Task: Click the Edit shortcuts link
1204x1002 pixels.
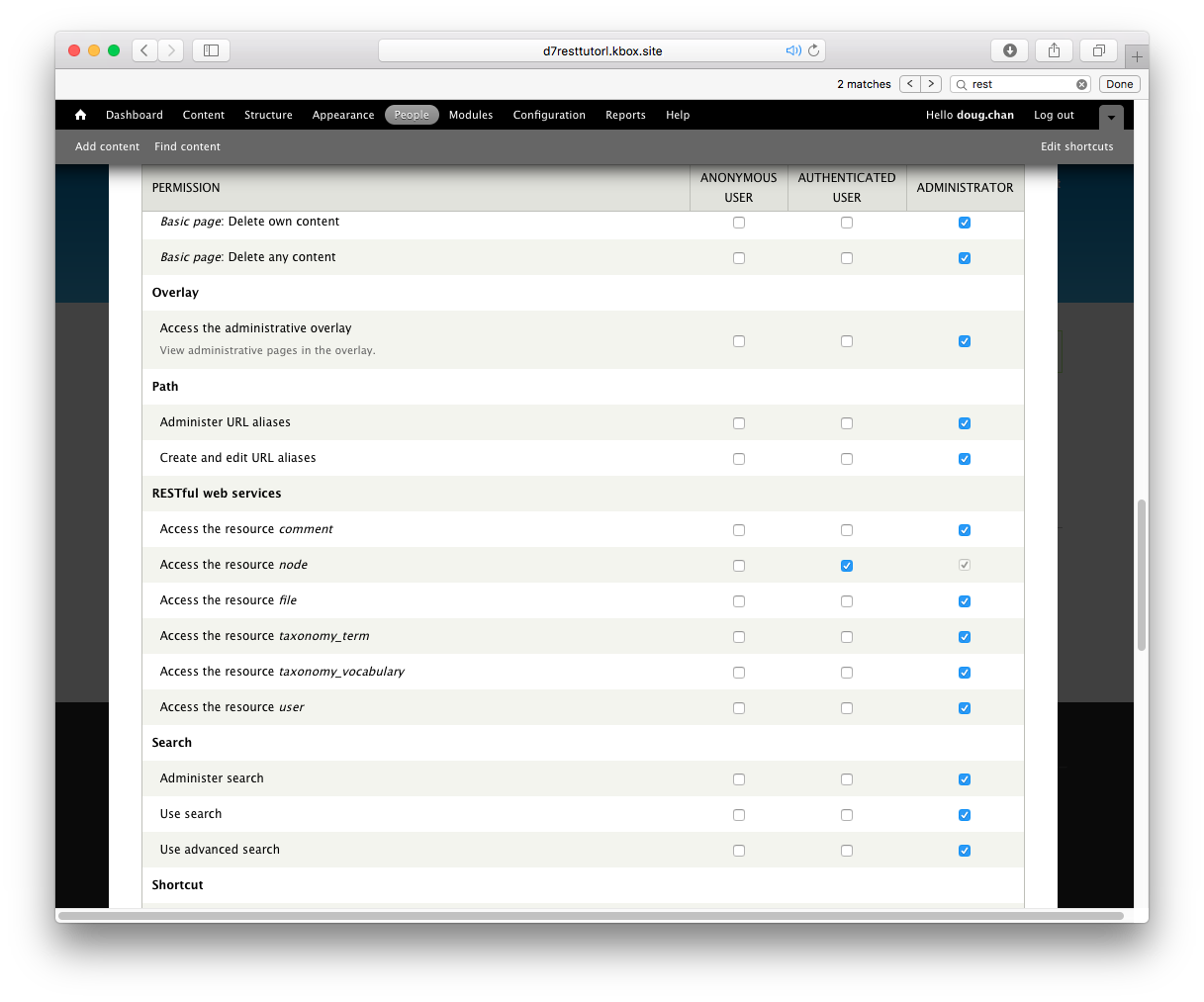Action: click(x=1076, y=146)
